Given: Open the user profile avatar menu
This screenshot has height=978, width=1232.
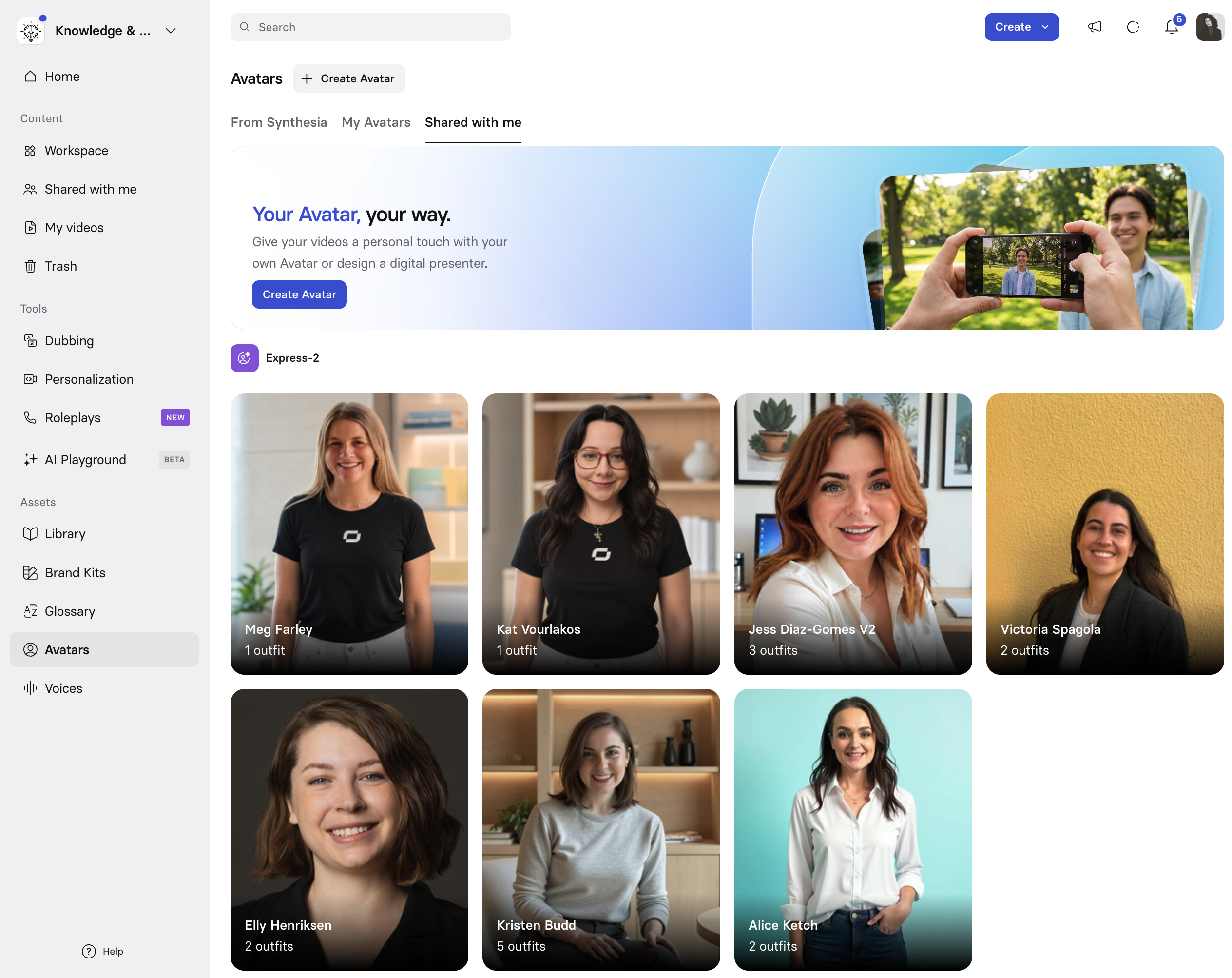Looking at the screenshot, I should 1209,27.
